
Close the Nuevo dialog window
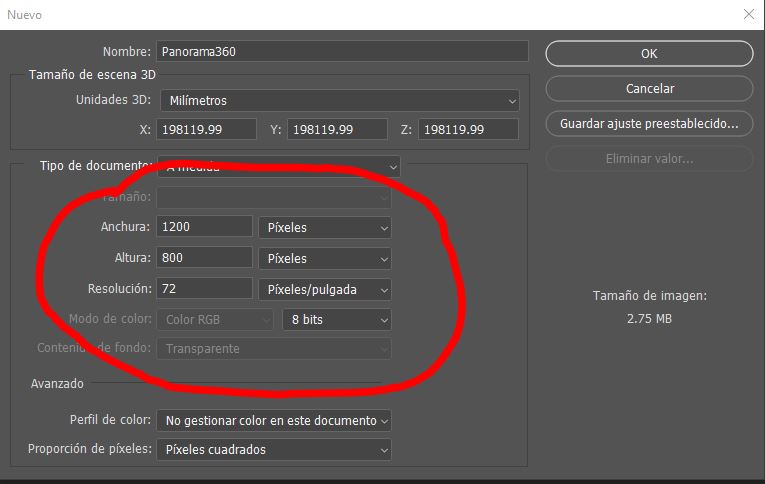[749, 14]
